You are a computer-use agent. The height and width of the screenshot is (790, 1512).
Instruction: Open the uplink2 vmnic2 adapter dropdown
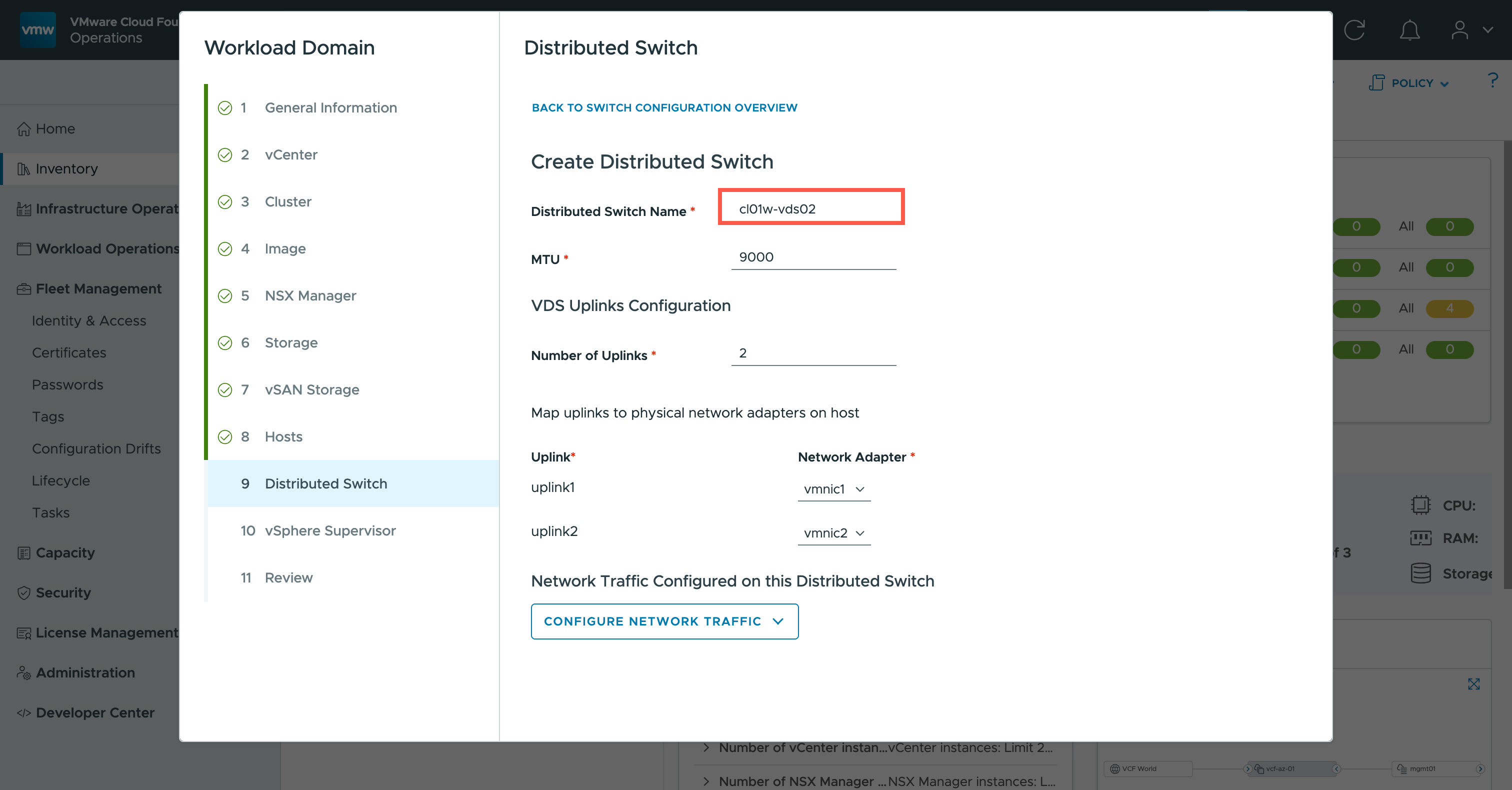pyautogui.click(x=833, y=533)
